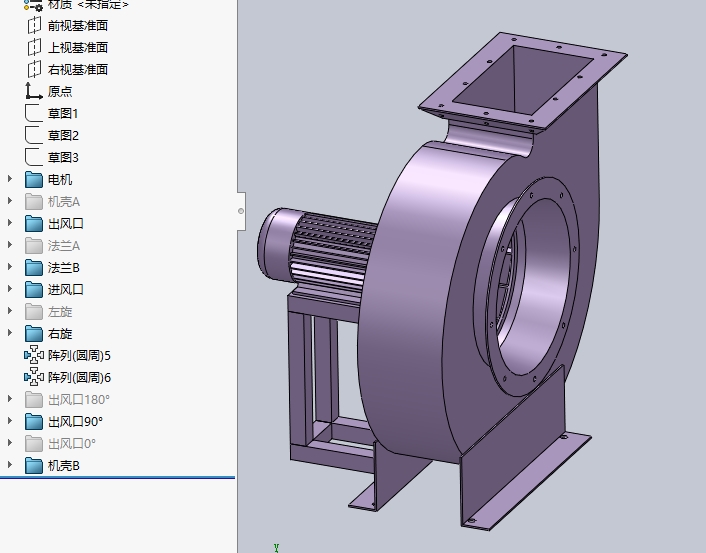Select the 右视基准面 label
This screenshot has width=706, height=553.
[78, 70]
